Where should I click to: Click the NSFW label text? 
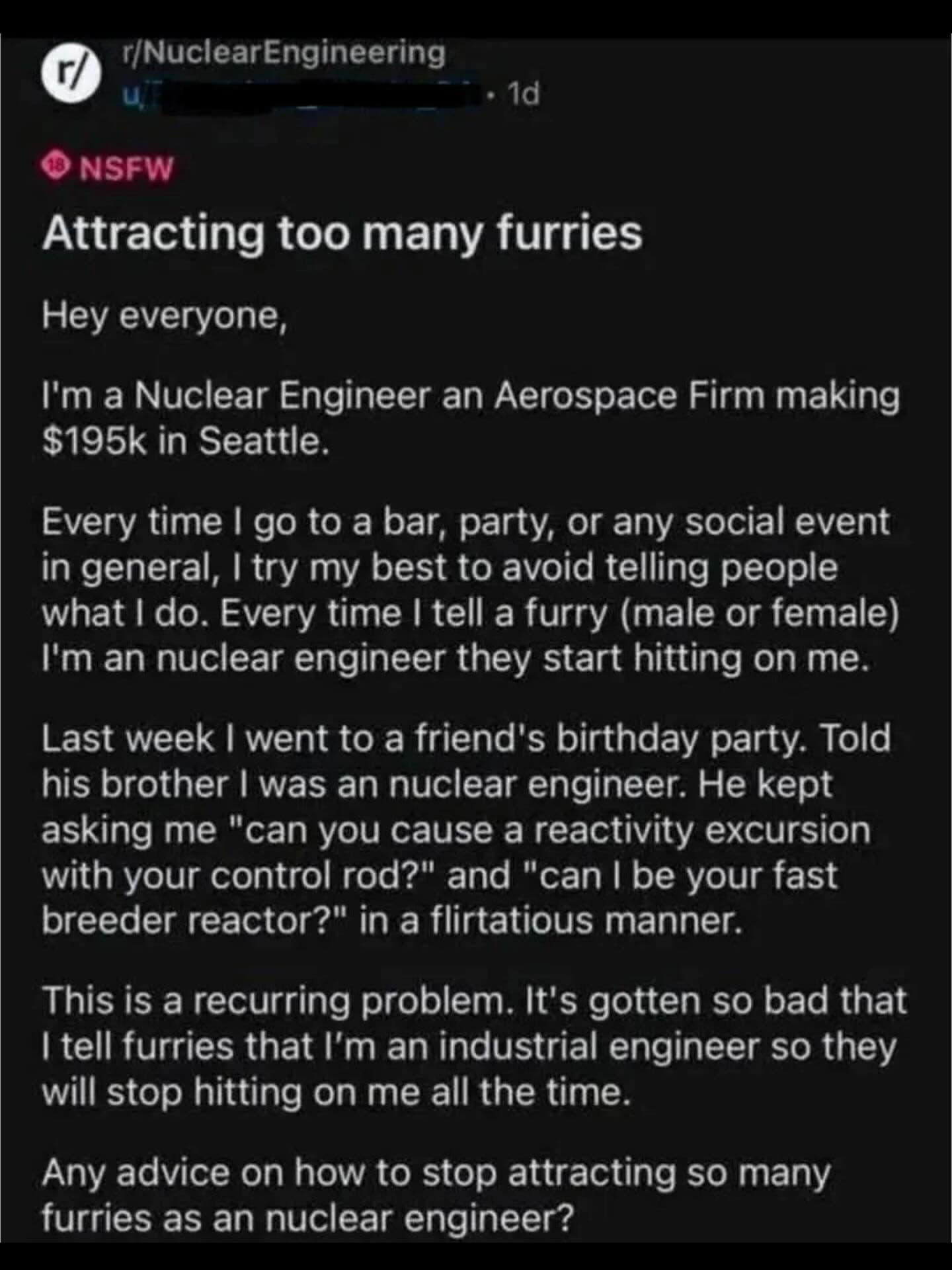126,169
